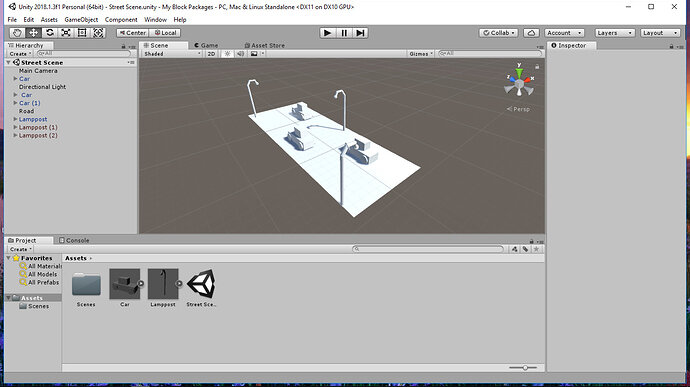This screenshot has height=387, width=690.
Task: Open the Scenes folder thumbnail
Action: tap(86, 284)
